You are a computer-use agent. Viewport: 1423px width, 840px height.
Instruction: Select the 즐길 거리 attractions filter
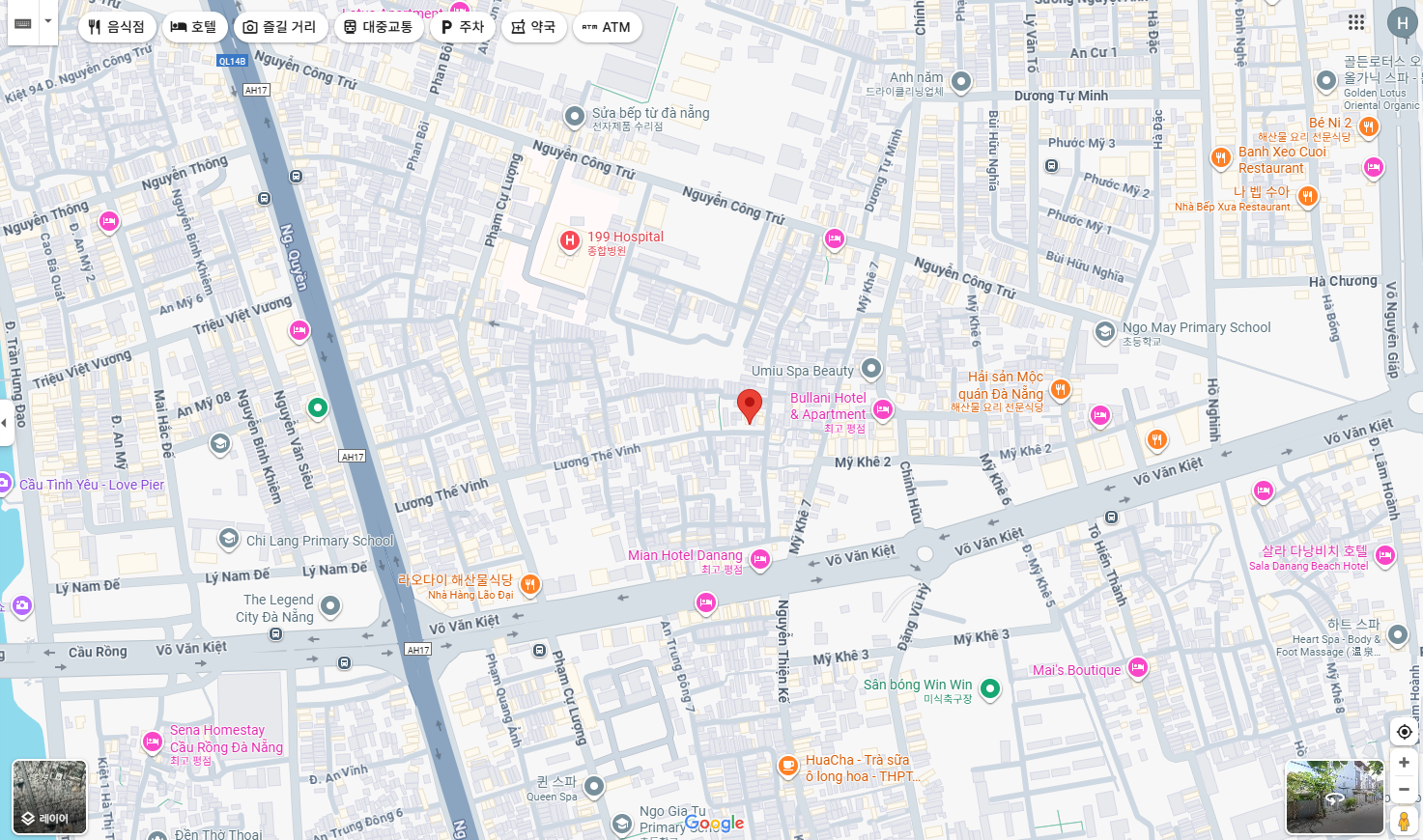[x=280, y=27]
